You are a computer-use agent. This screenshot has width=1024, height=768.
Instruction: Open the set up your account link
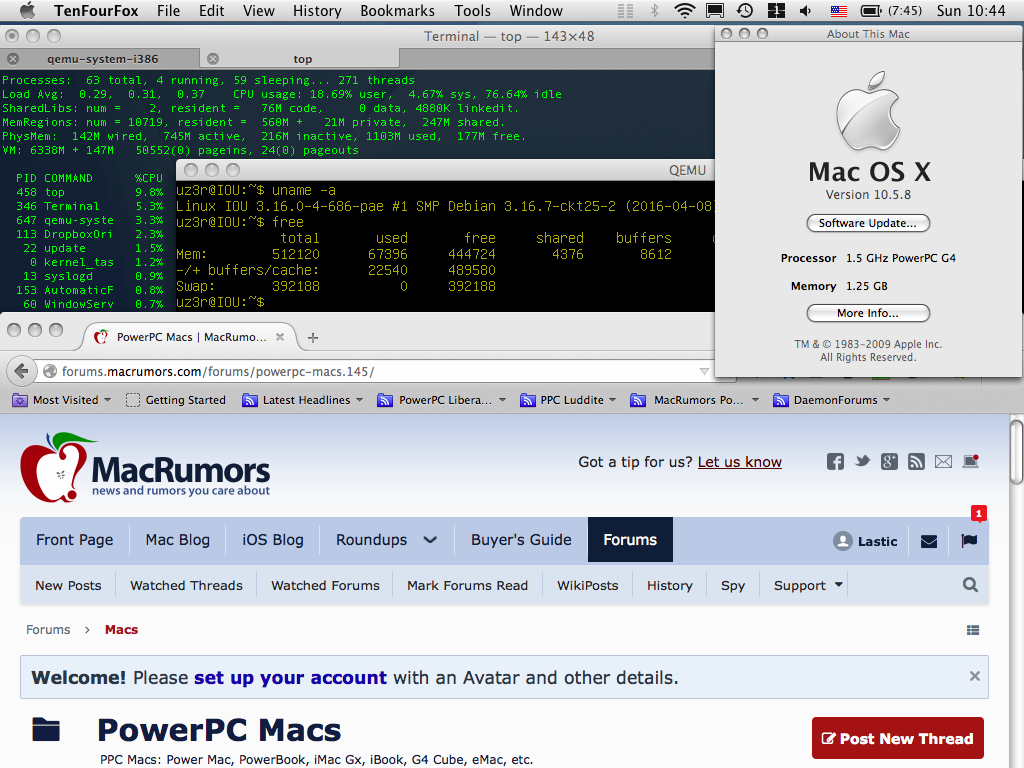[x=290, y=677]
